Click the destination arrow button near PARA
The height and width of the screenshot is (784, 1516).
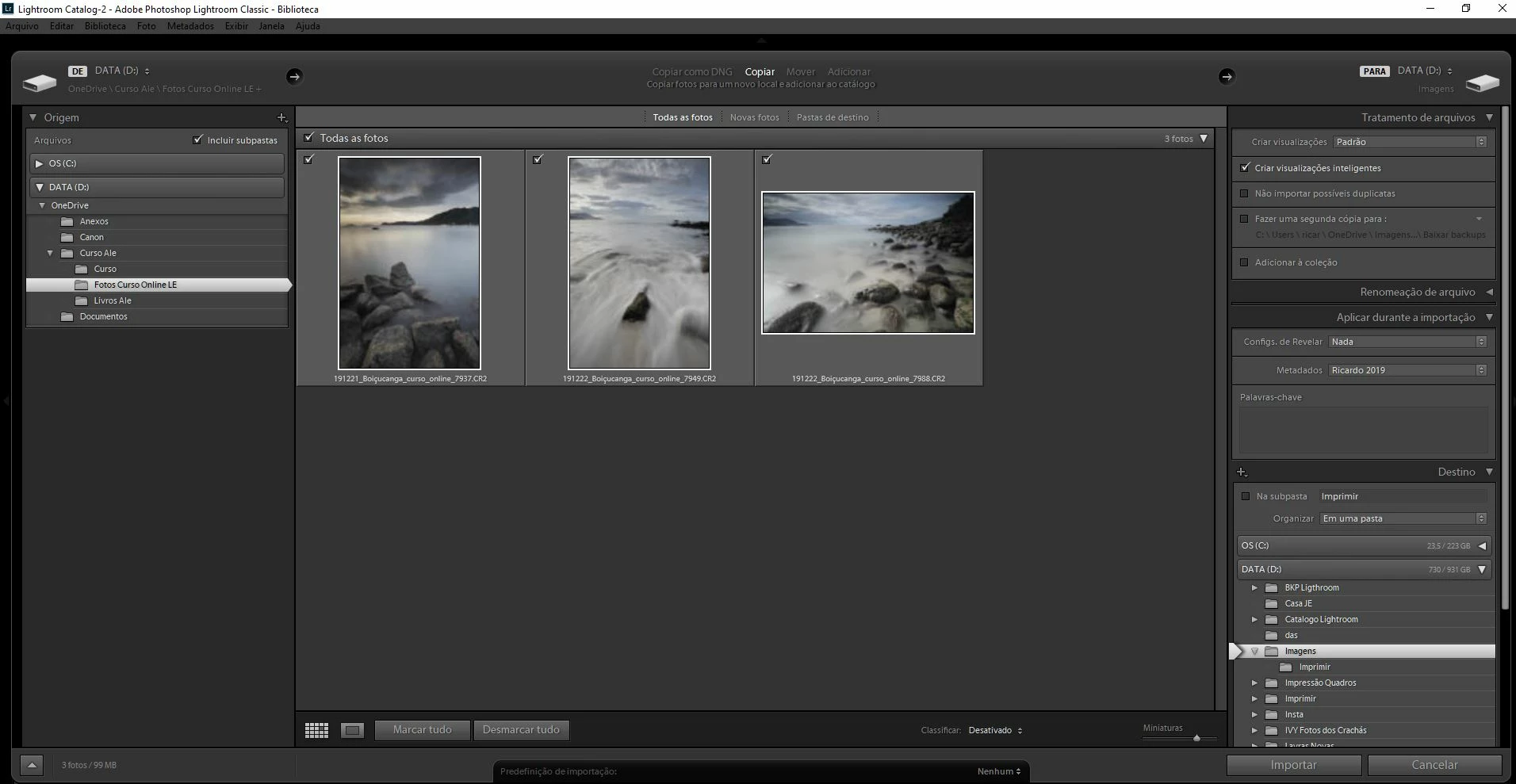click(1227, 76)
